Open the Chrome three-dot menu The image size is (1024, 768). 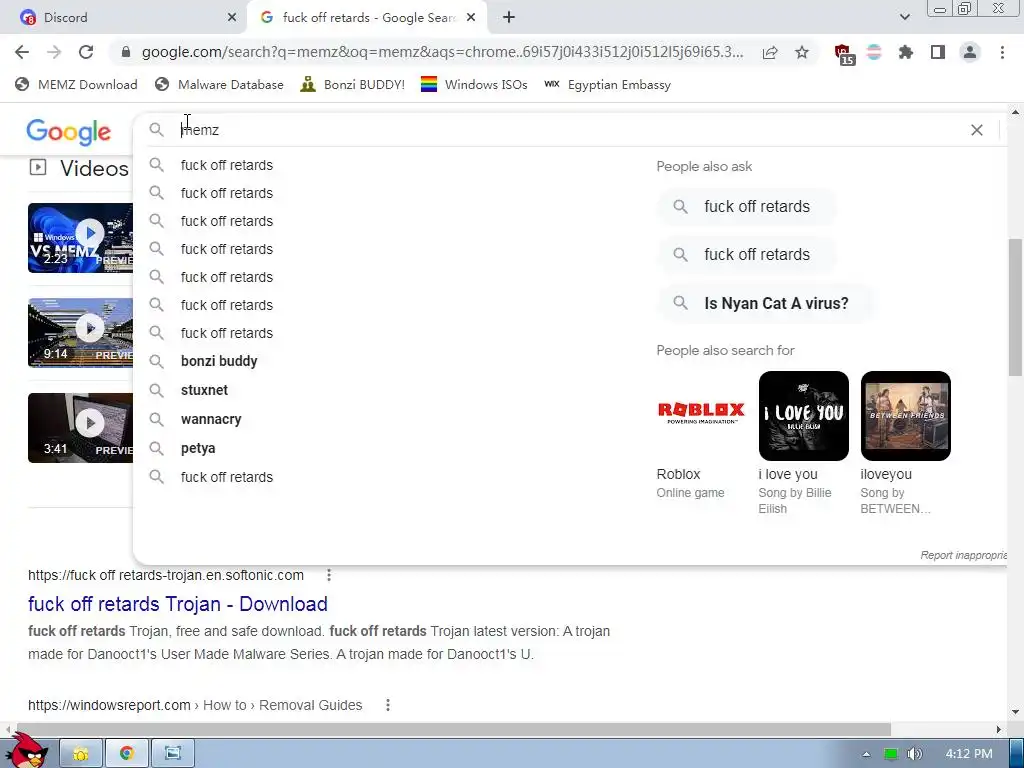pyautogui.click(x=1002, y=52)
